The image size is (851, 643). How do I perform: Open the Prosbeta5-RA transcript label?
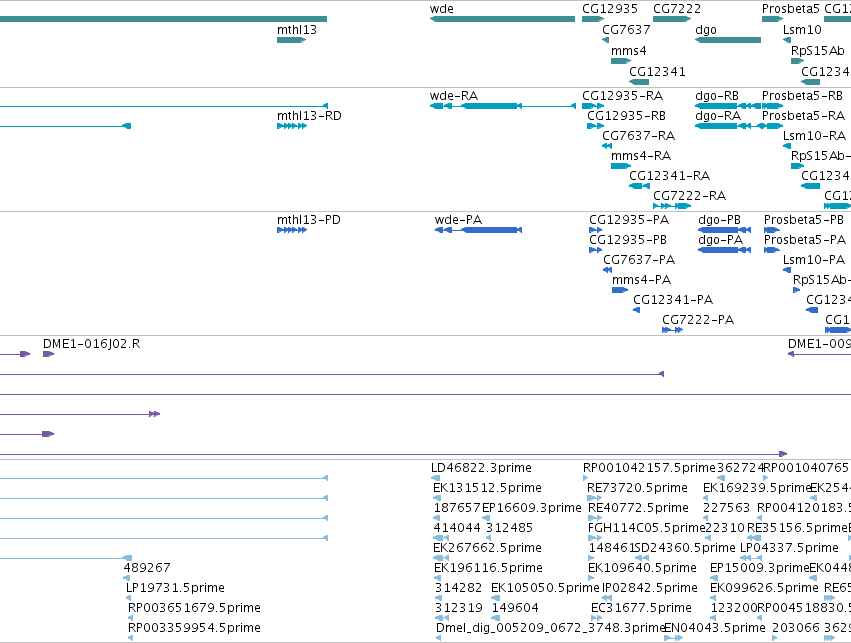pyautogui.click(x=803, y=116)
